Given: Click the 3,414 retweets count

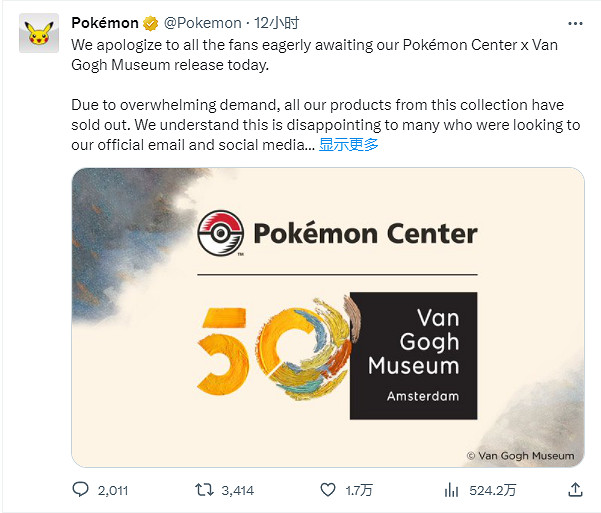Looking at the screenshot, I should click(x=236, y=490).
